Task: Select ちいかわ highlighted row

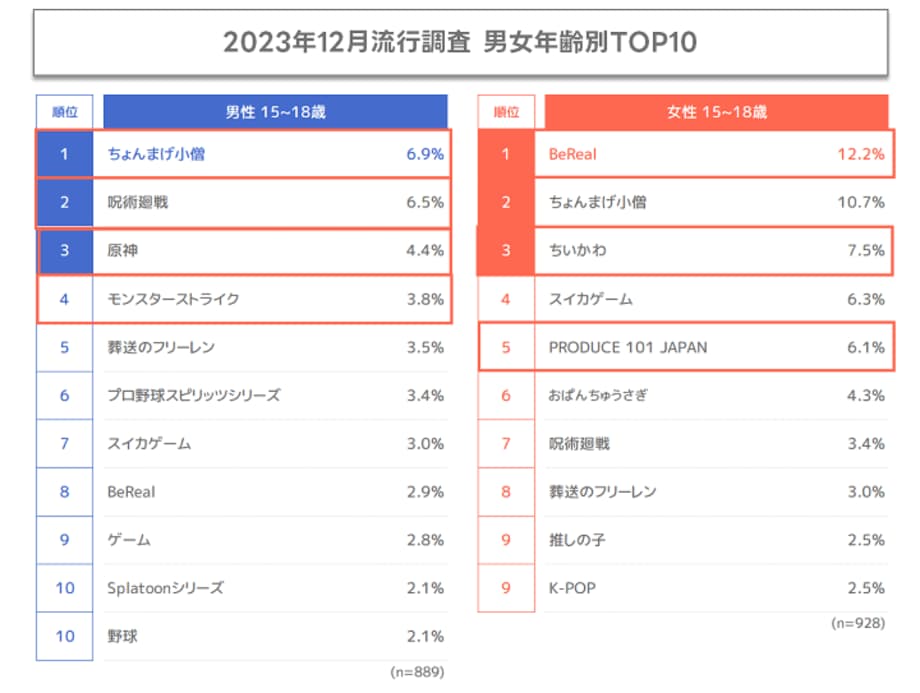Action: [x=685, y=251]
